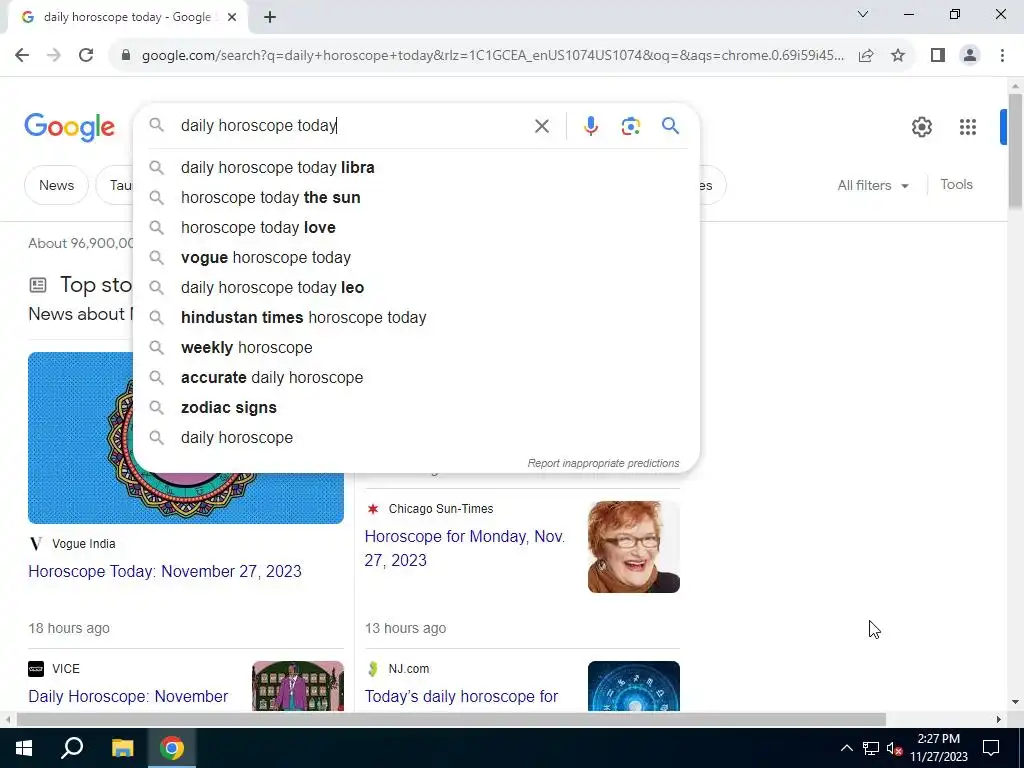
Task: Open the Chrome profile avatar
Action: 970,56
